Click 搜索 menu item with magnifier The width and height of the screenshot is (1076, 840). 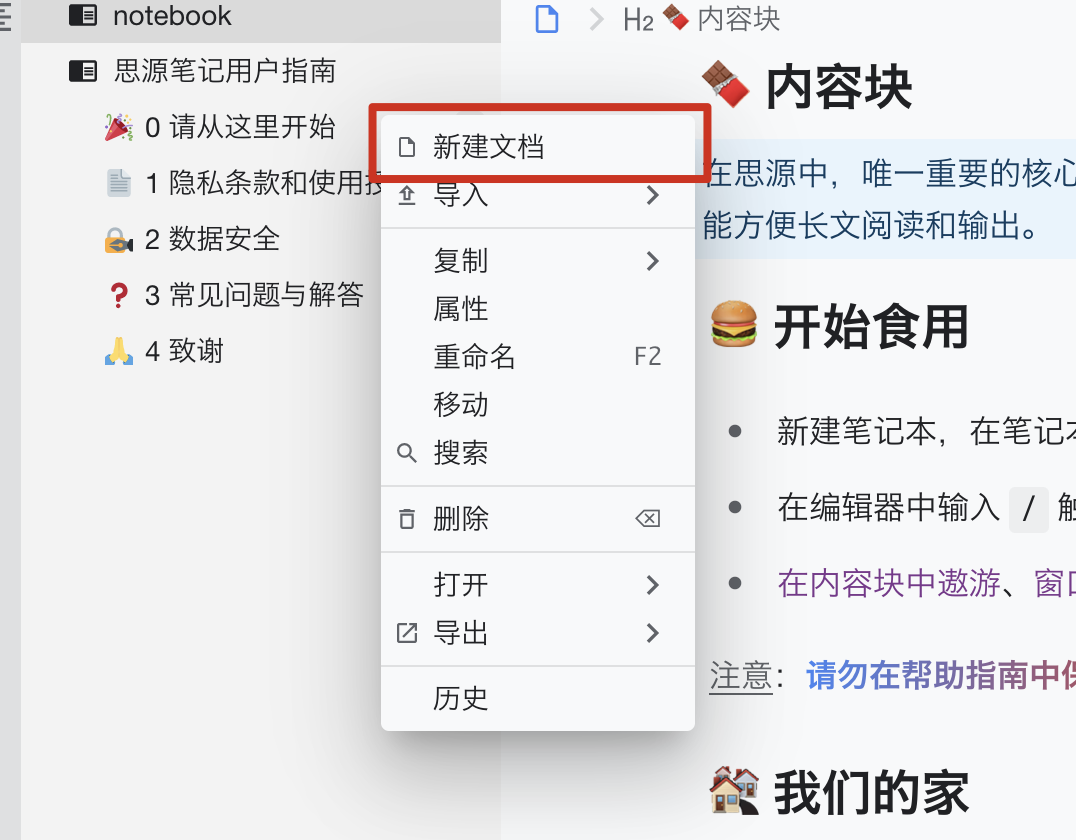(538, 453)
